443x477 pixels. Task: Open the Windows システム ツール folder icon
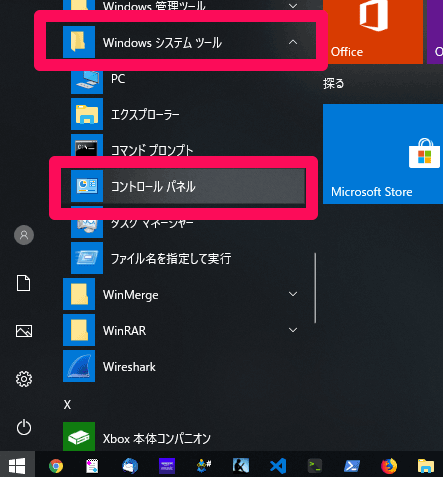(x=79, y=42)
